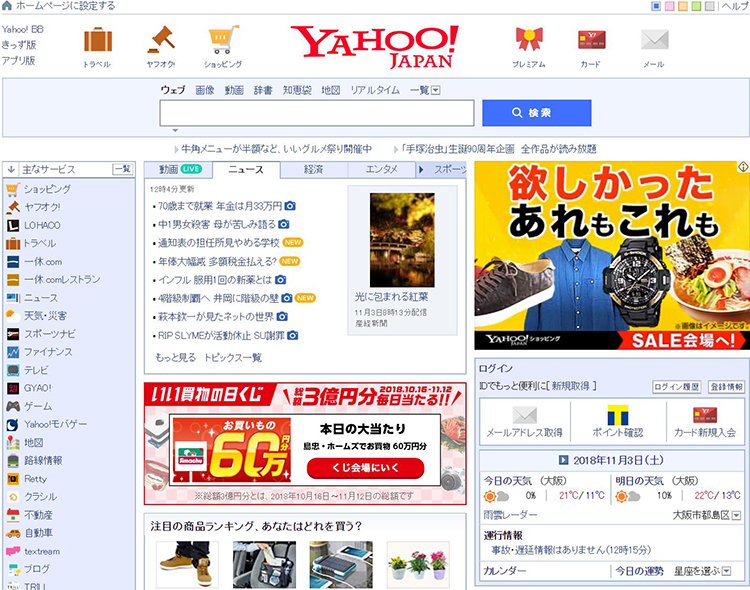Open the ヘルプ link at top right
Image resolution: width=750 pixels, height=590 pixels.
click(735, 6)
